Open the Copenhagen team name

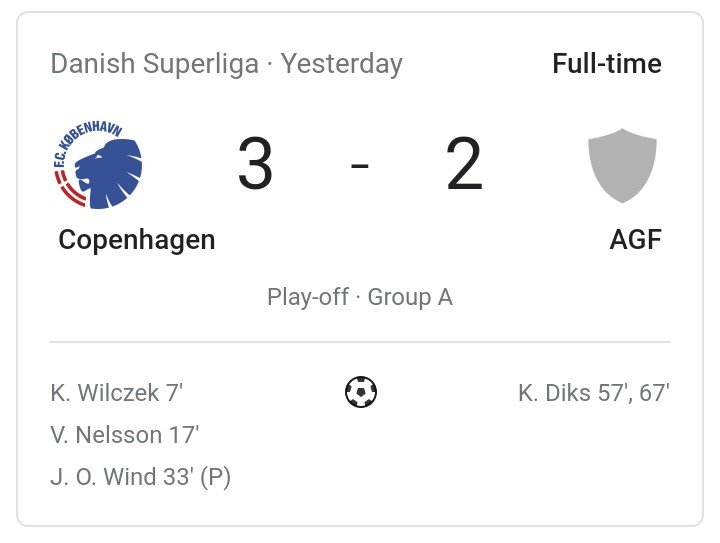[137, 241]
